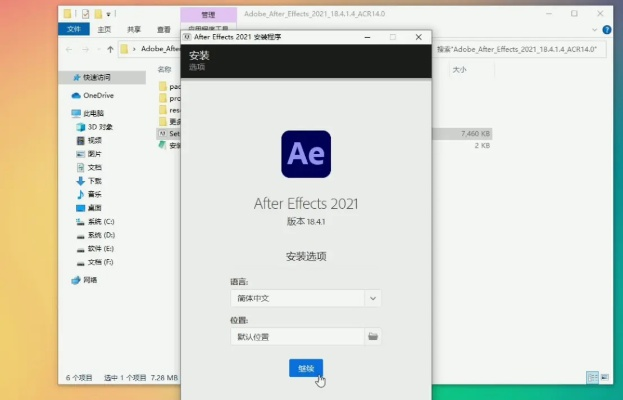
Task: Switch to the 查看 ribbon tab
Action: (x=164, y=29)
